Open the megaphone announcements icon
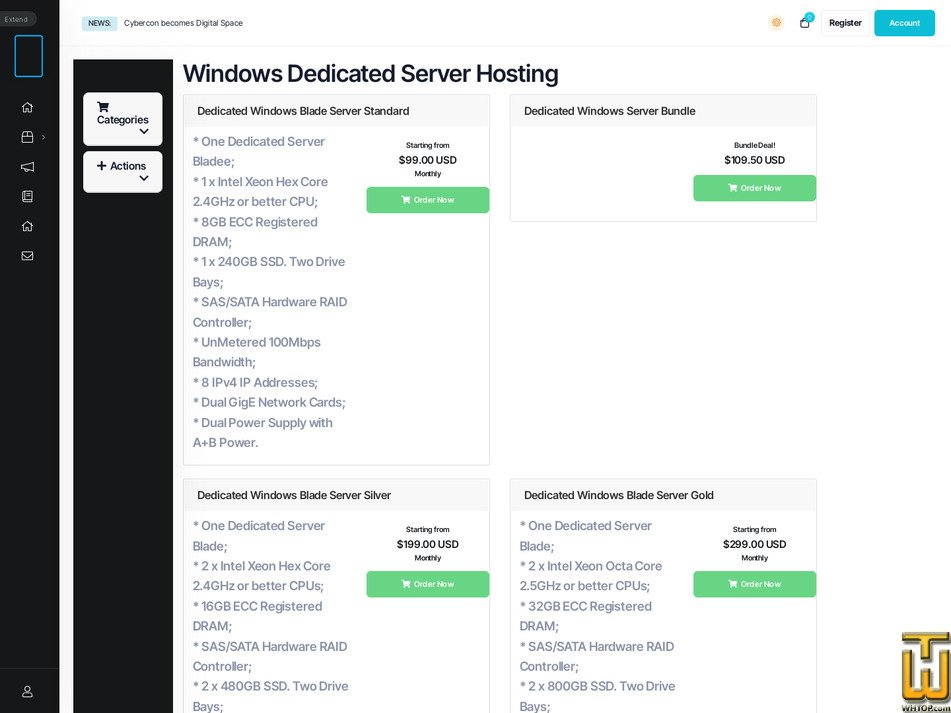Viewport: 951px width, 713px height. (x=27, y=167)
